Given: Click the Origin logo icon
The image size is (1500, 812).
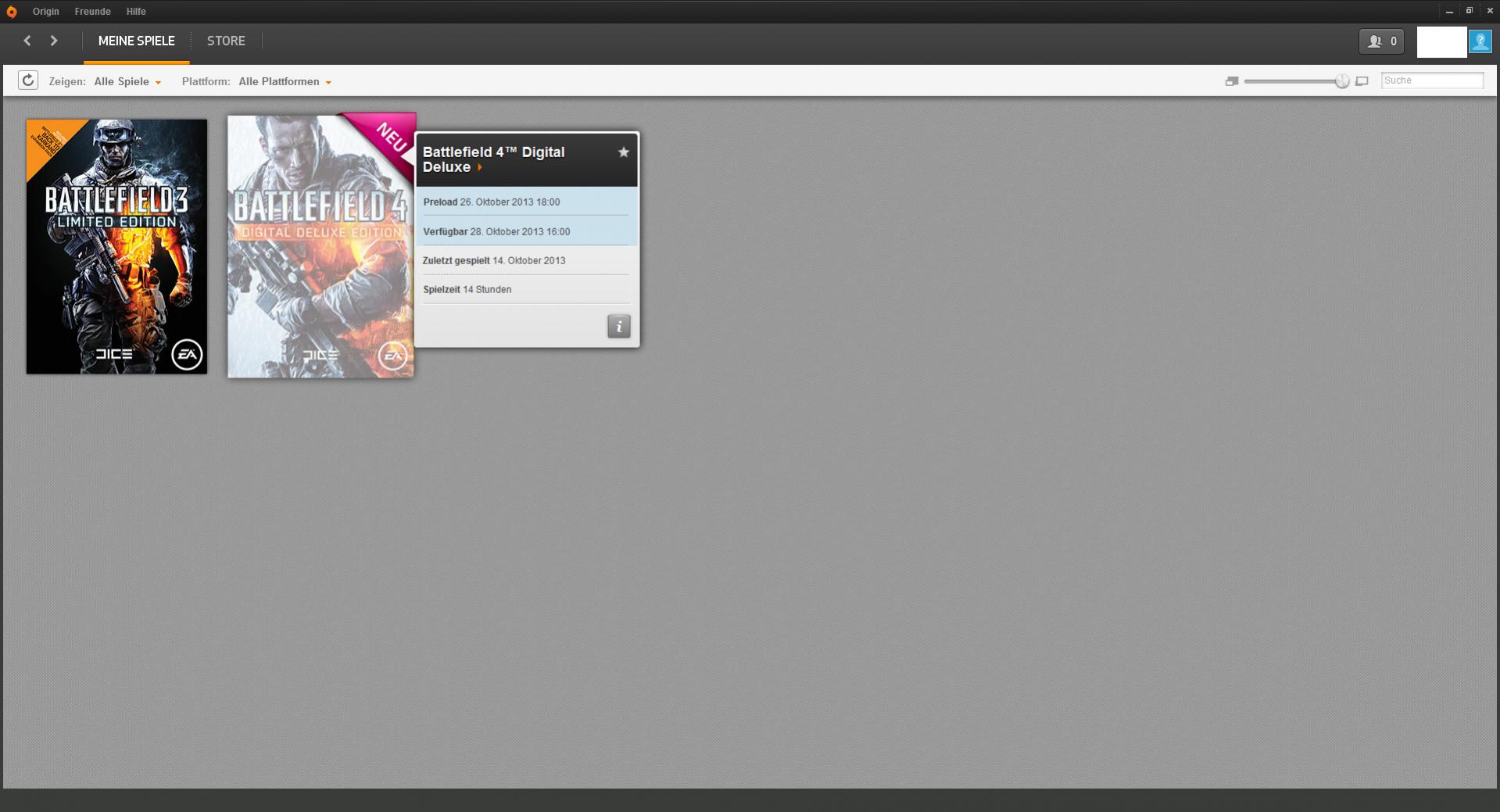Looking at the screenshot, I should pos(11,12).
